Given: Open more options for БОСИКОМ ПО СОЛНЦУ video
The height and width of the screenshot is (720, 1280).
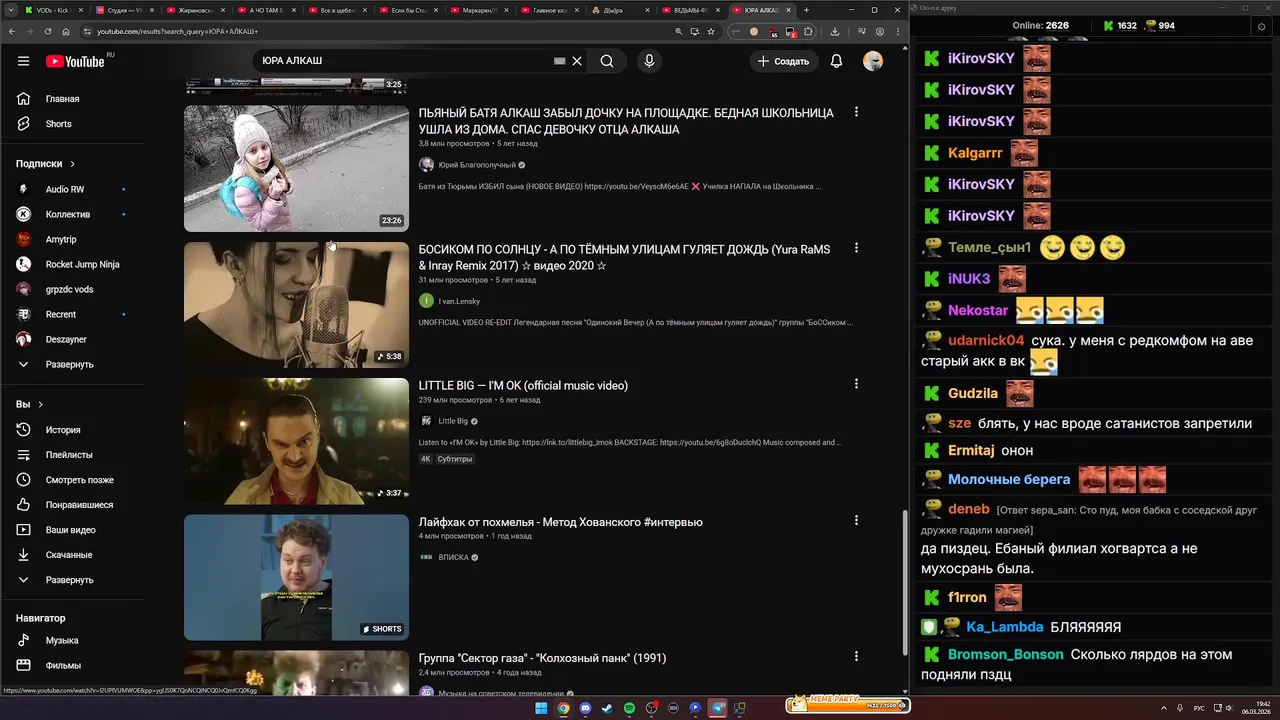Looking at the screenshot, I should (856, 248).
